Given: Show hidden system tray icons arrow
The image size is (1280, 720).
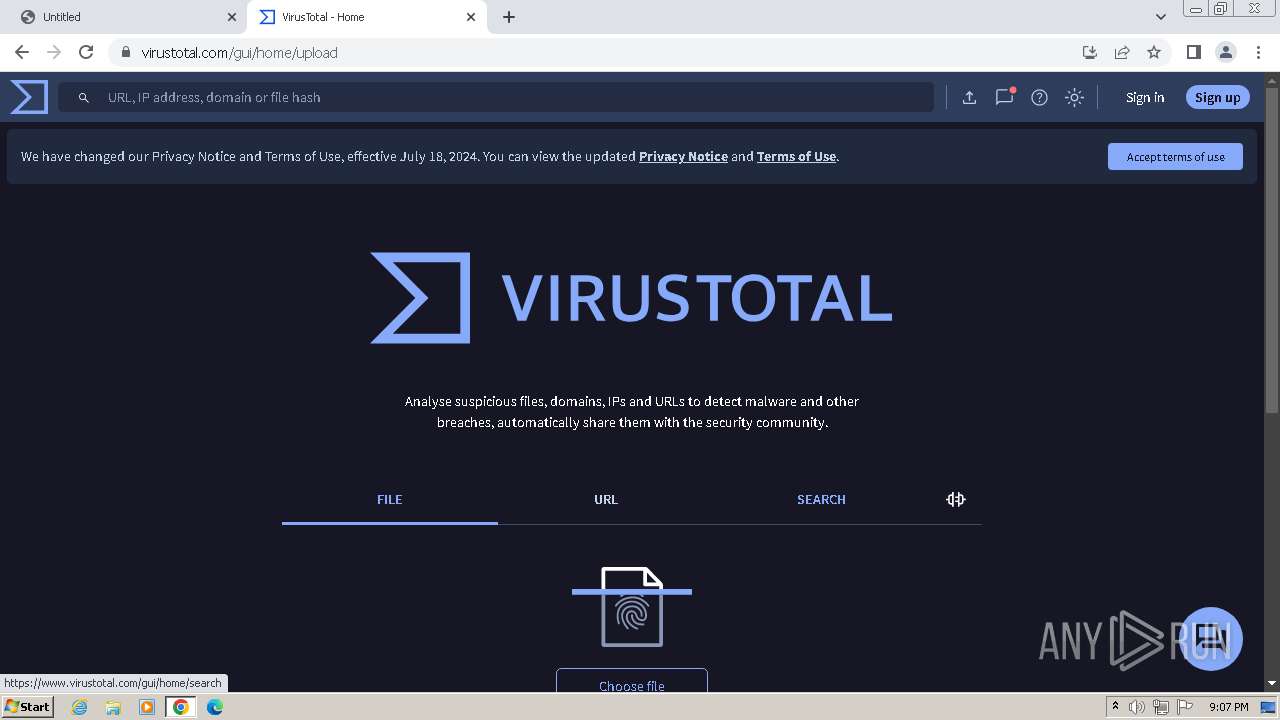Looking at the screenshot, I should coord(1115,707).
